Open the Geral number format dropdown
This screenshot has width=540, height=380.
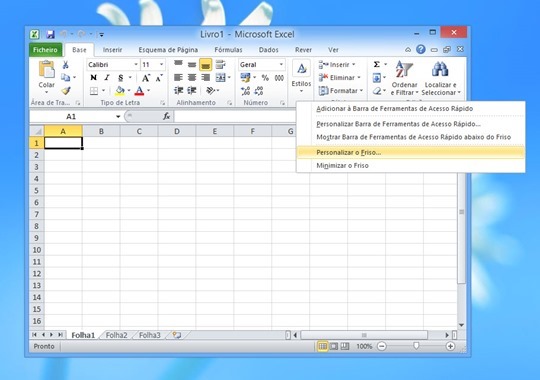[281, 64]
